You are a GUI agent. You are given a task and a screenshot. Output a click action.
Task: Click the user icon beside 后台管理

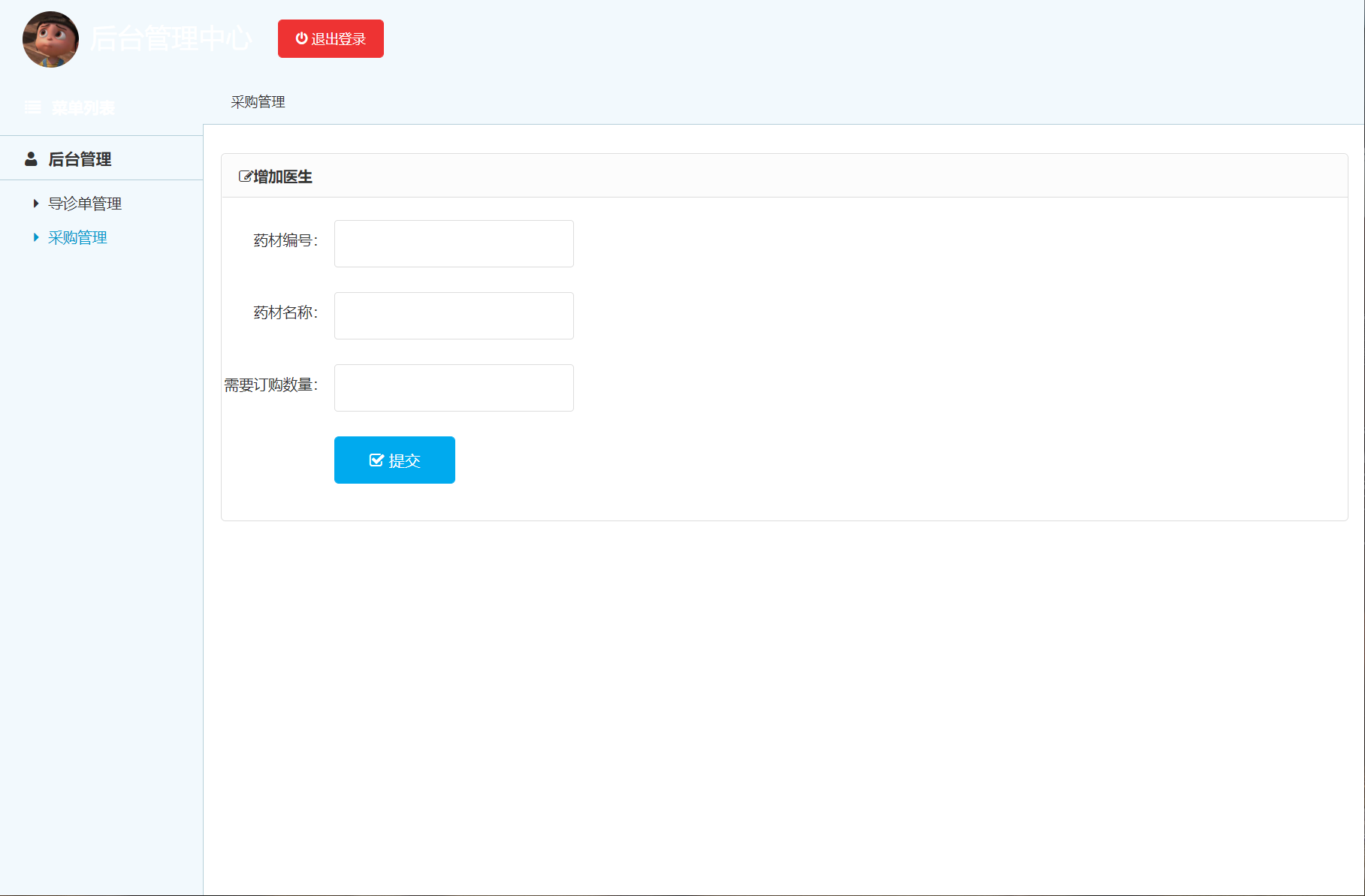pyautogui.click(x=31, y=158)
